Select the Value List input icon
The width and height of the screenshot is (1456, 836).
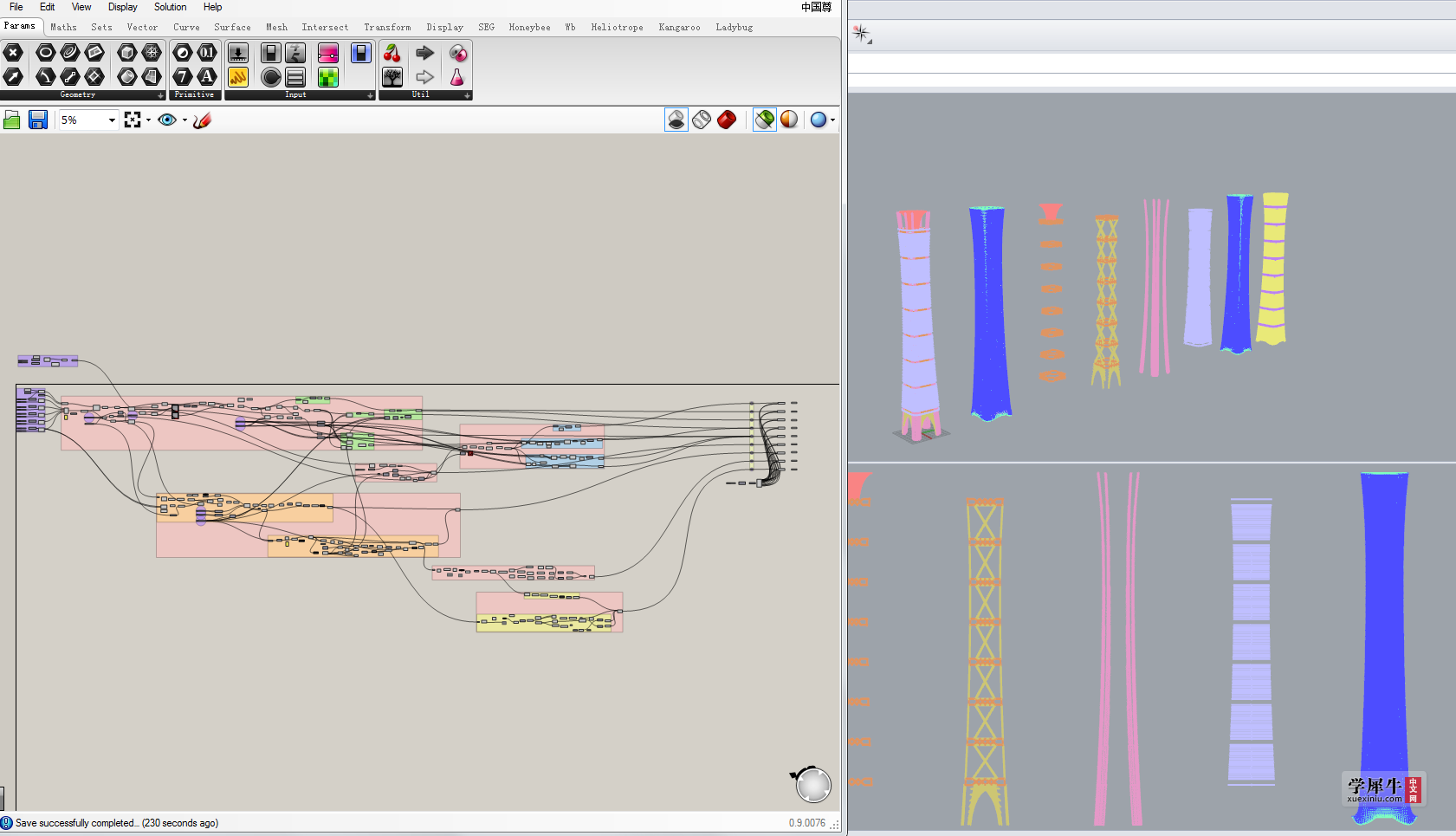tap(295, 77)
